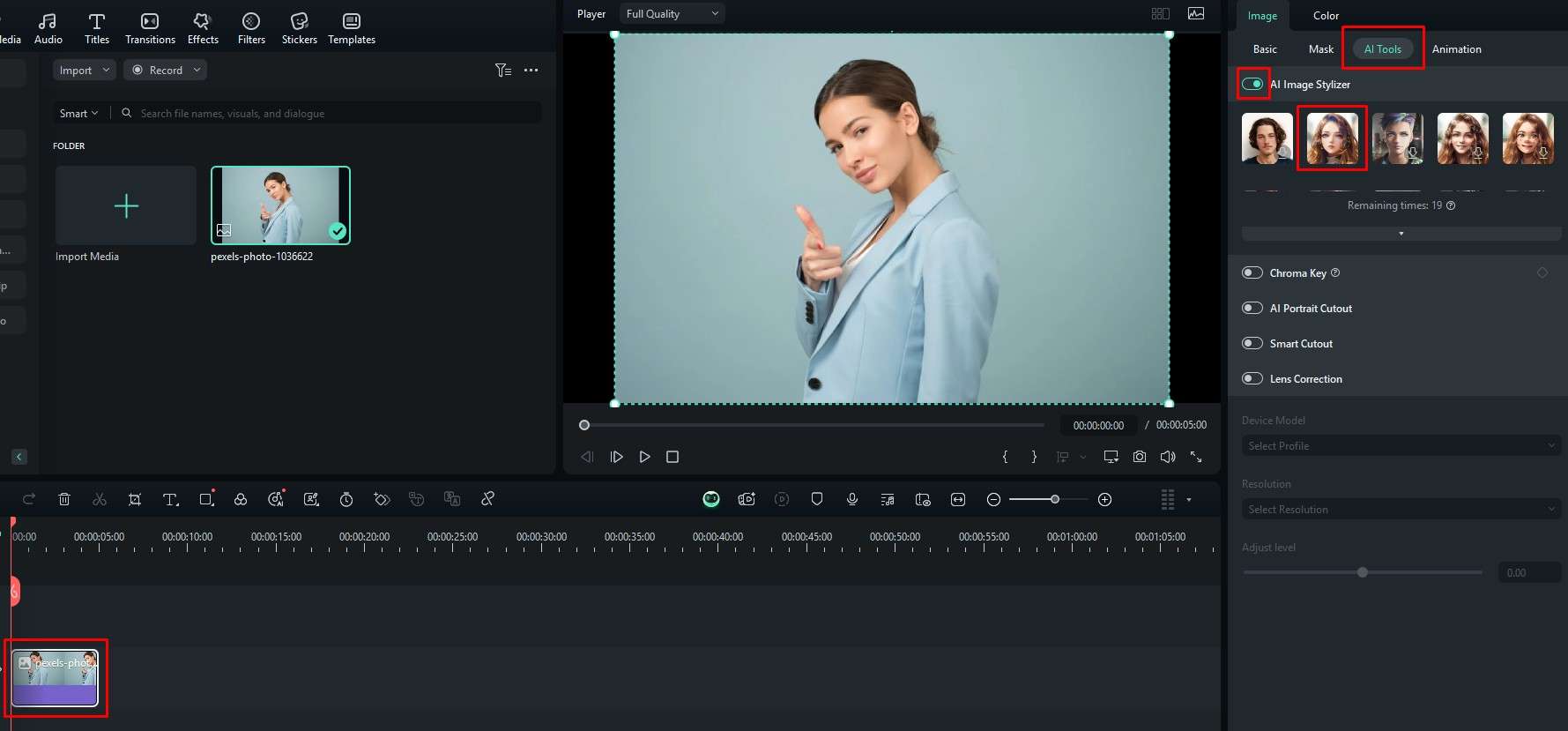Click the microphone voiceover icon
1568x731 pixels.
tap(852, 499)
